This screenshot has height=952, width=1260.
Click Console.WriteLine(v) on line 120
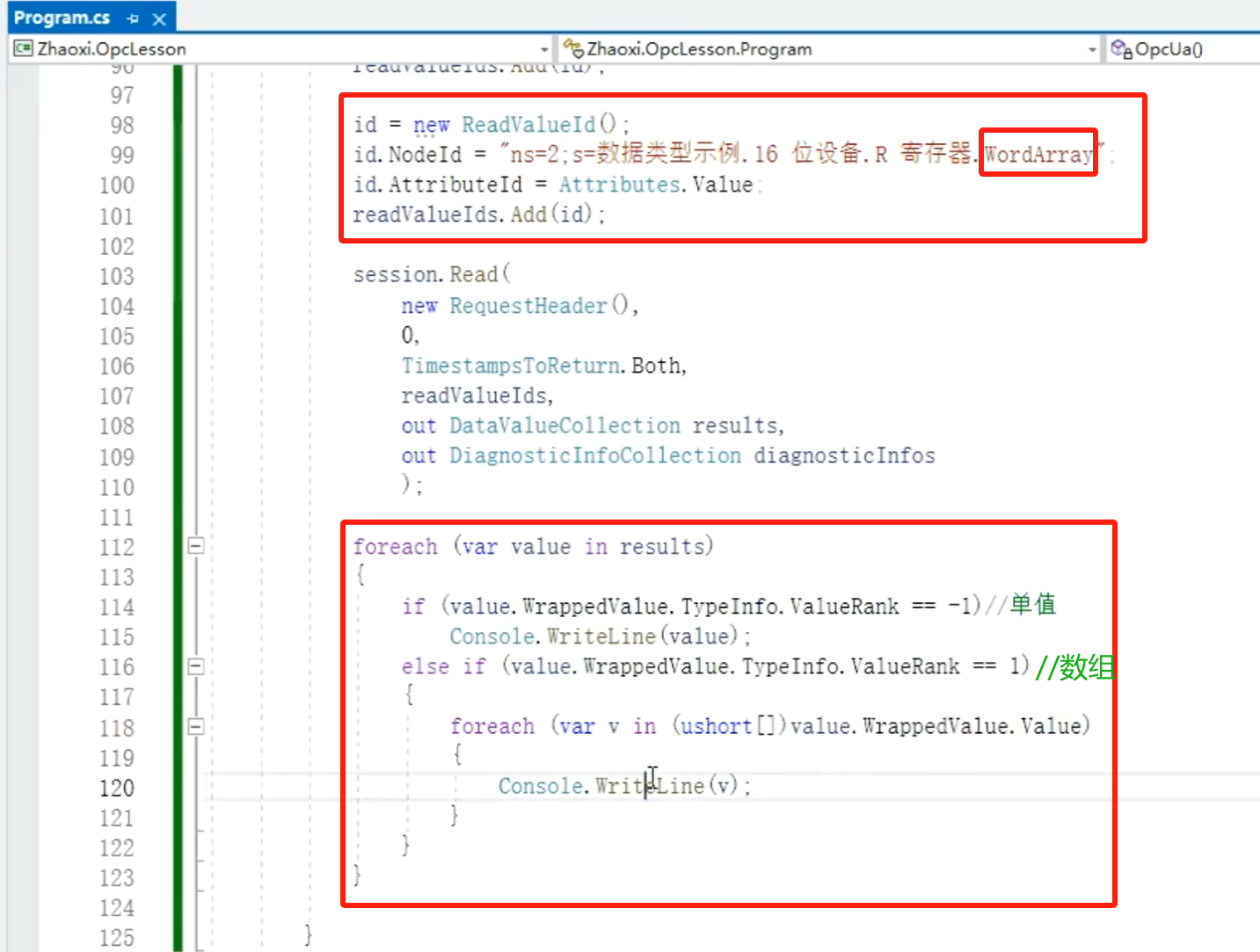[x=624, y=786]
